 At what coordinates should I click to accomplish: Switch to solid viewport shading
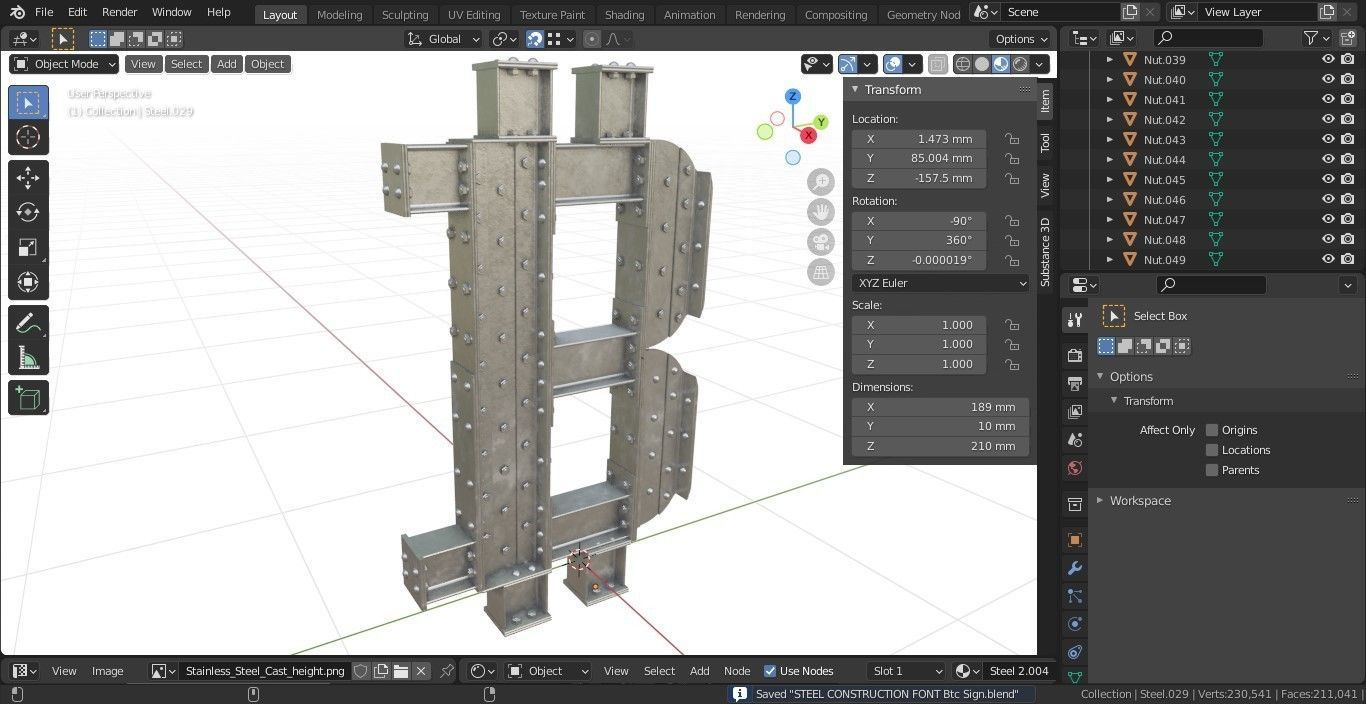[x=982, y=64]
